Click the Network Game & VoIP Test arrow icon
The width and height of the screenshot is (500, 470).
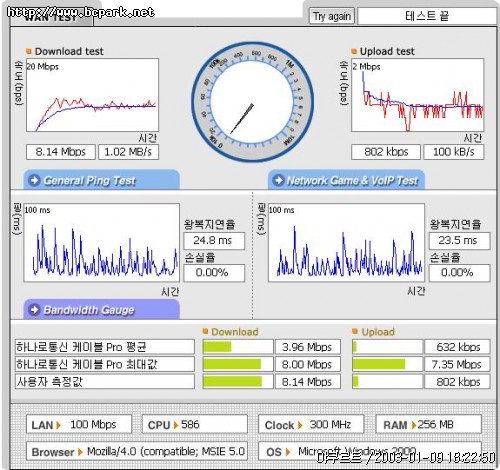tap(278, 180)
